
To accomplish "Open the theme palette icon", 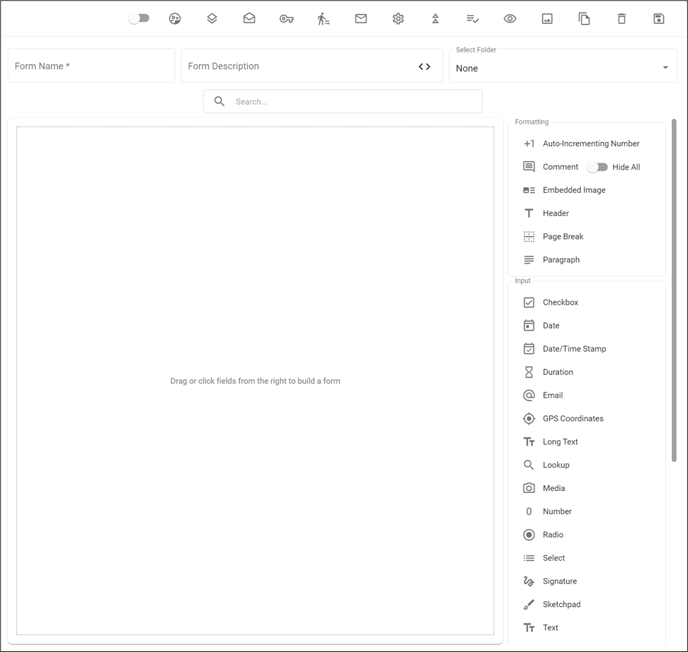I will (x=175, y=18).
